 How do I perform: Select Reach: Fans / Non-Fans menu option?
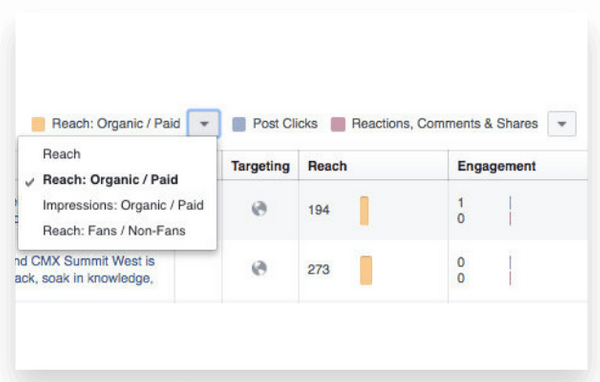tap(114, 231)
